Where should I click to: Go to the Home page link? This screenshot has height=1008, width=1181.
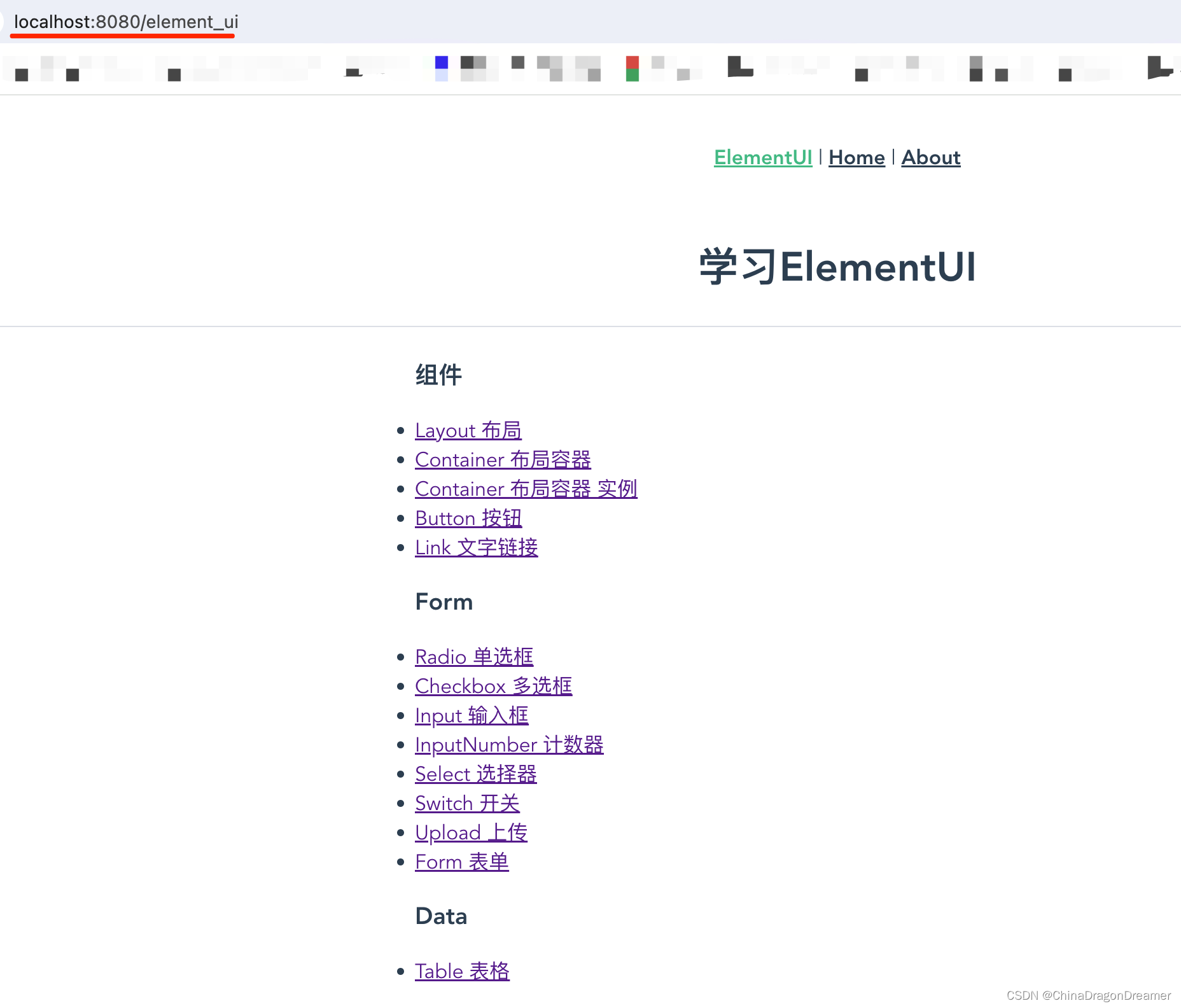(856, 157)
